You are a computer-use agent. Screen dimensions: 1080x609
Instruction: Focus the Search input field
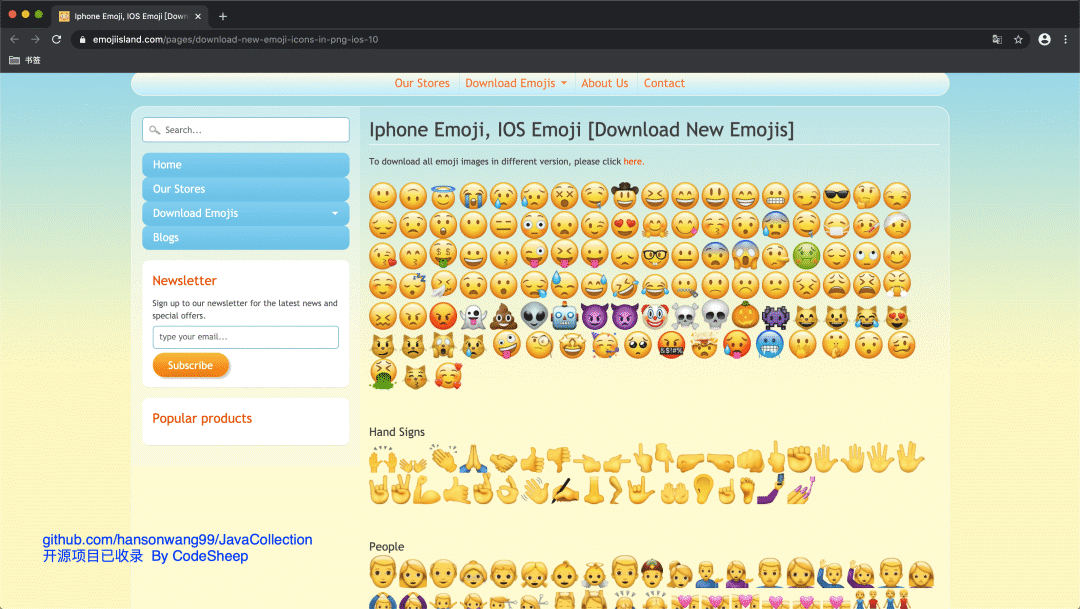point(246,130)
